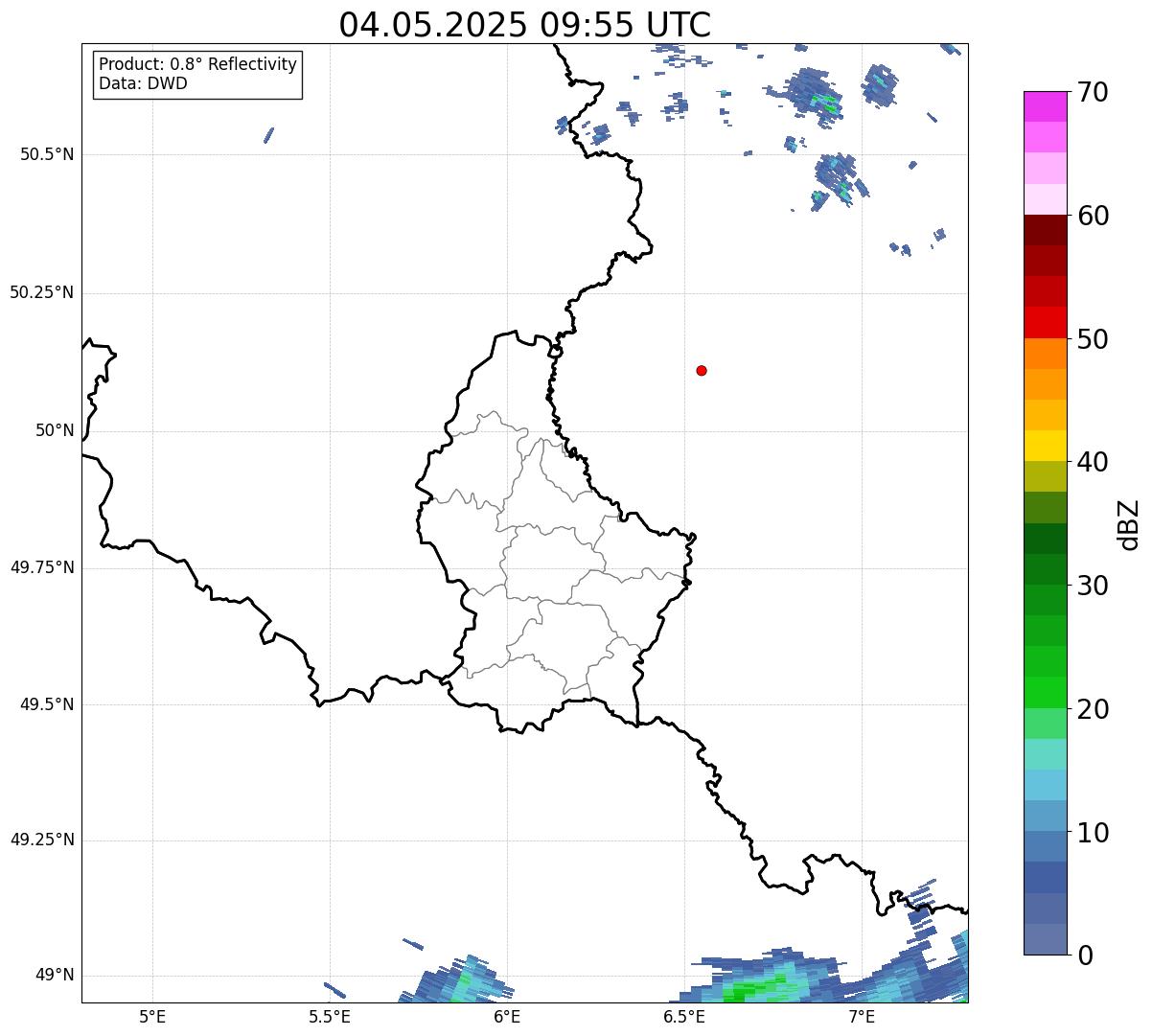Click the dark maroon colorbar segment below 60
This screenshot has height=1036, width=1152.
point(1045,230)
